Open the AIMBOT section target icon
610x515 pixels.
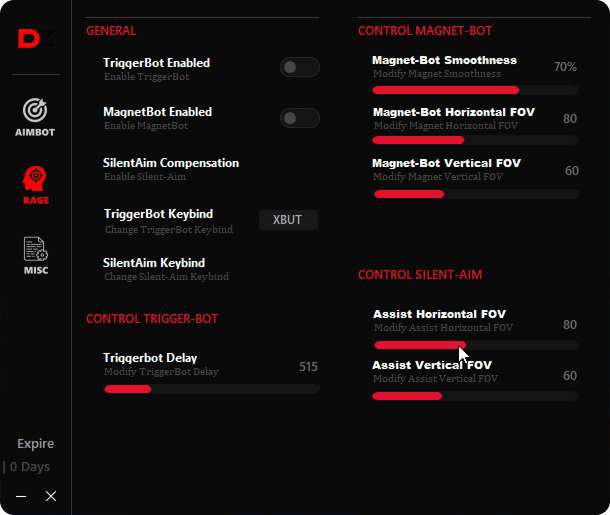tap(35, 110)
